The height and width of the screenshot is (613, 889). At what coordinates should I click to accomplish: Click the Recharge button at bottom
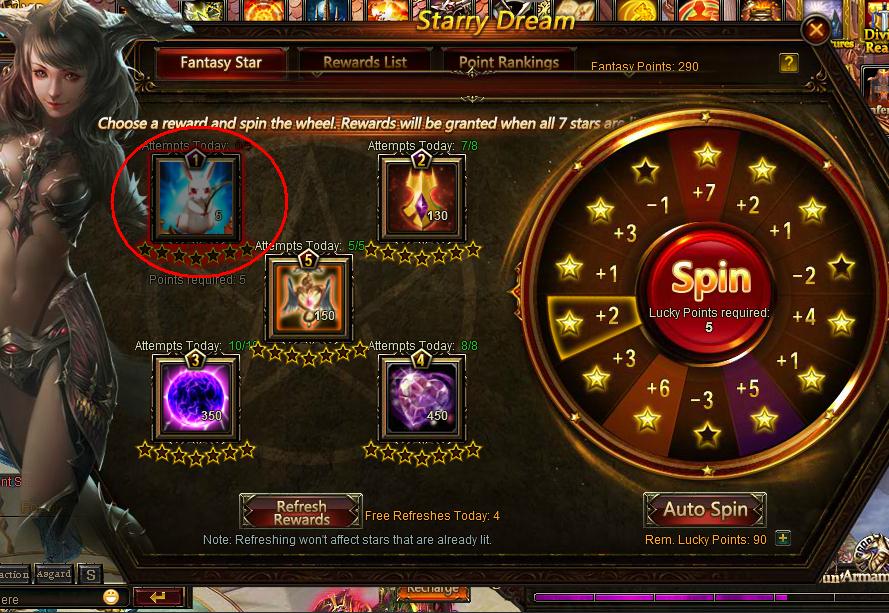[x=433, y=591]
